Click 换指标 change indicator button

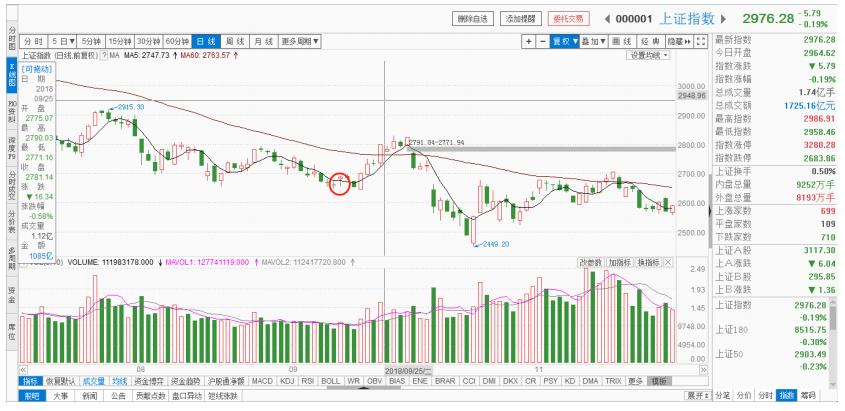click(x=649, y=262)
